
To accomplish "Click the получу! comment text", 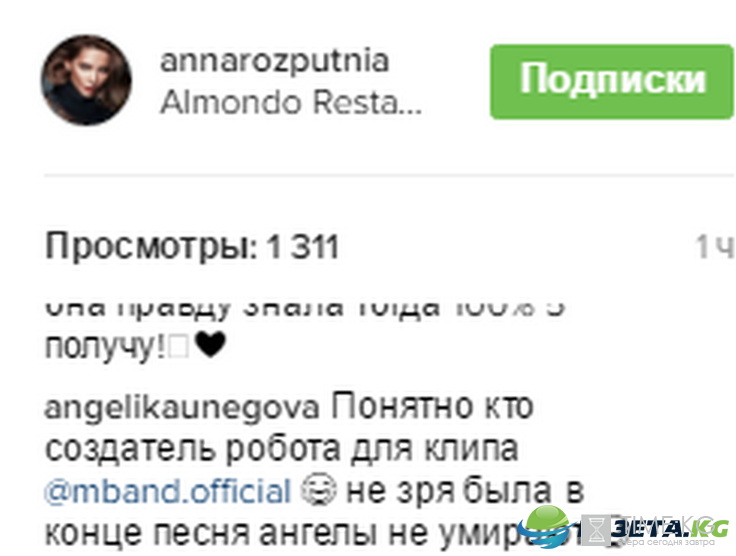I will [x=105, y=347].
